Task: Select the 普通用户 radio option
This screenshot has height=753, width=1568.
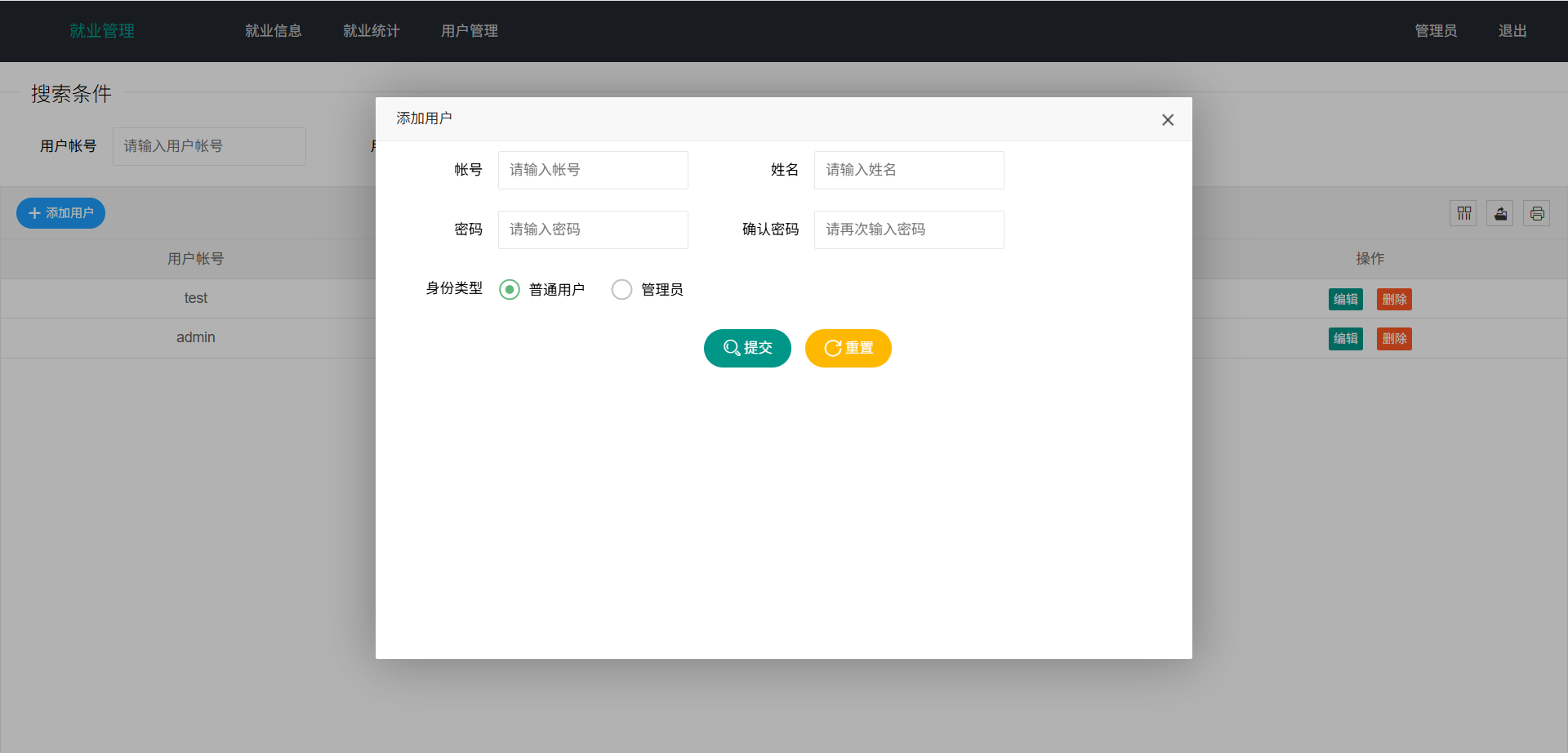Action: [x=510, y=289]
